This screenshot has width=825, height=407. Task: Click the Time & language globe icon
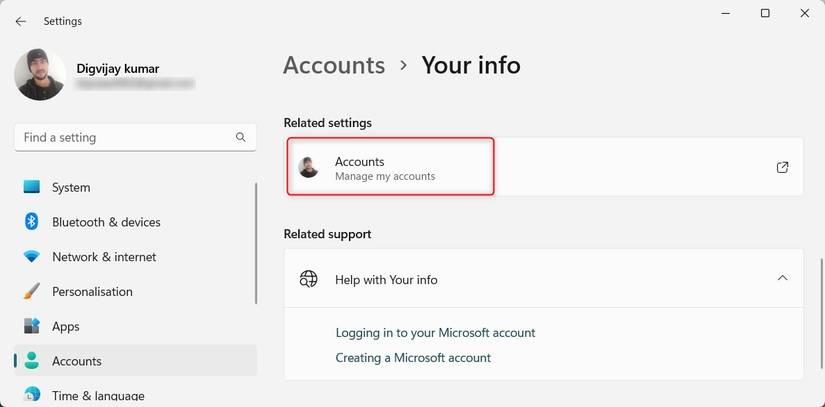[x=32, y=395]
